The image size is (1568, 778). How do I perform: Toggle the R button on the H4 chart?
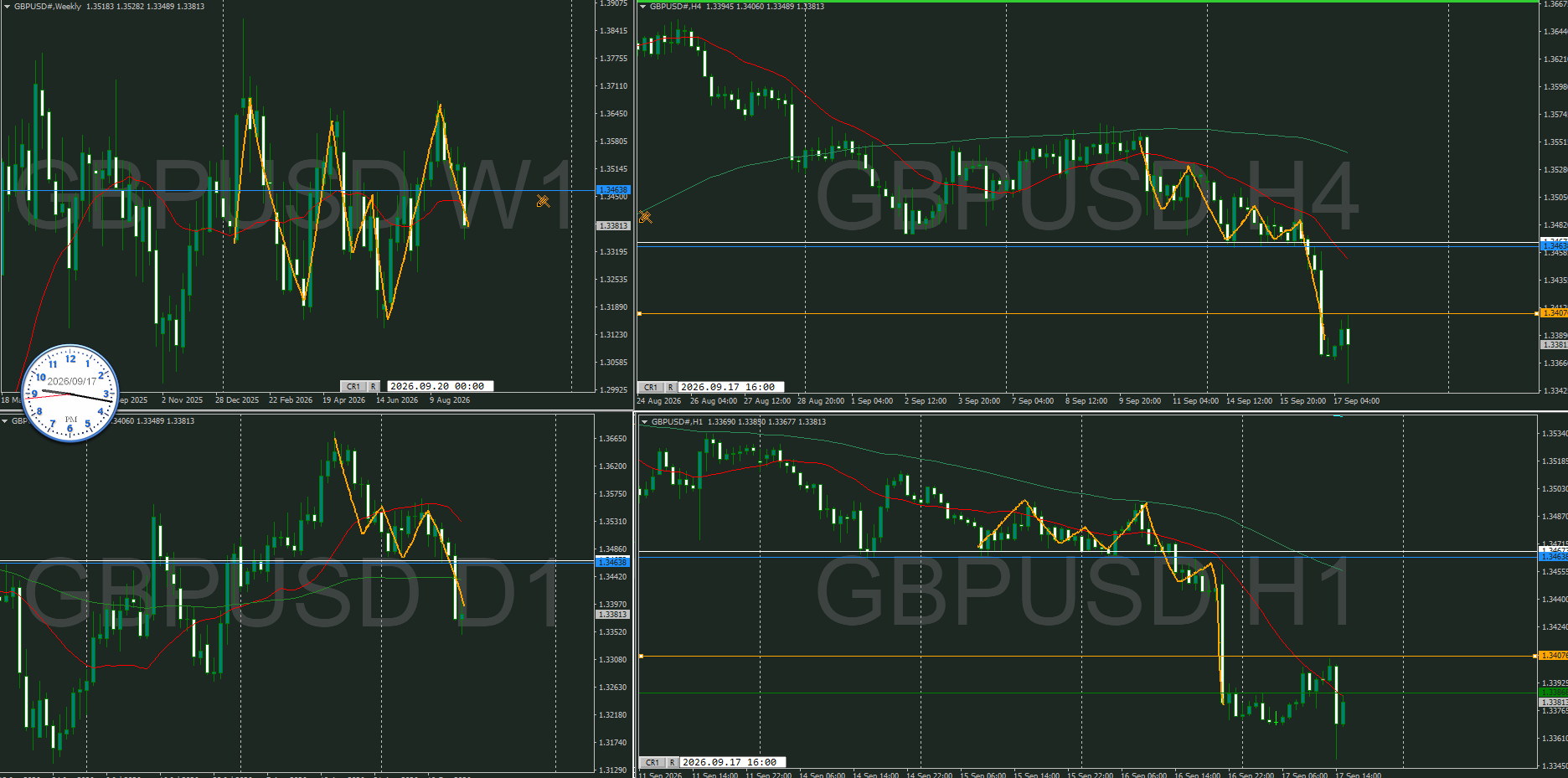[x=670, y=388]
